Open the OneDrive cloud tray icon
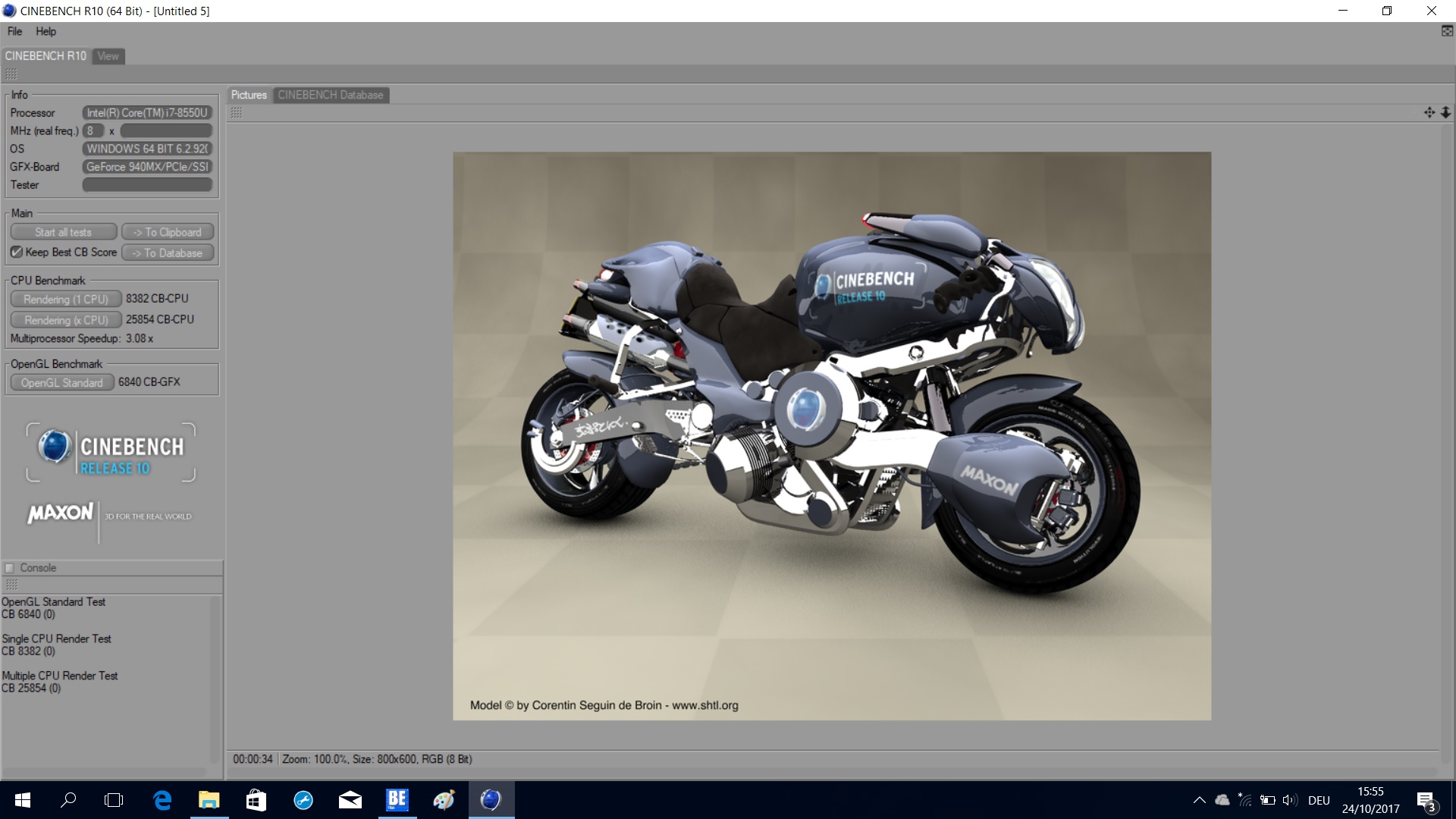Viewport: 1456px width, 819px height. click(1222, 800)
